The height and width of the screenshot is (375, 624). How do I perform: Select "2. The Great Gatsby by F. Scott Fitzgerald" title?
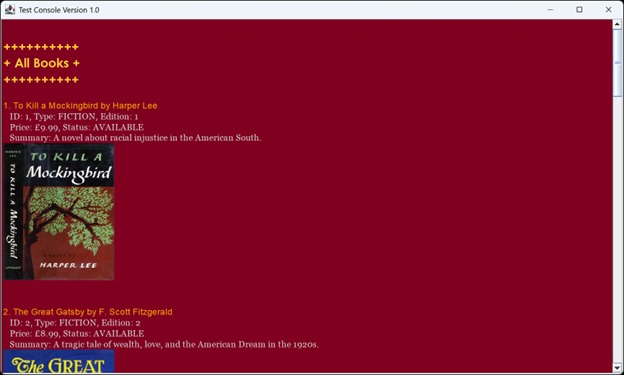click(88, 312)
